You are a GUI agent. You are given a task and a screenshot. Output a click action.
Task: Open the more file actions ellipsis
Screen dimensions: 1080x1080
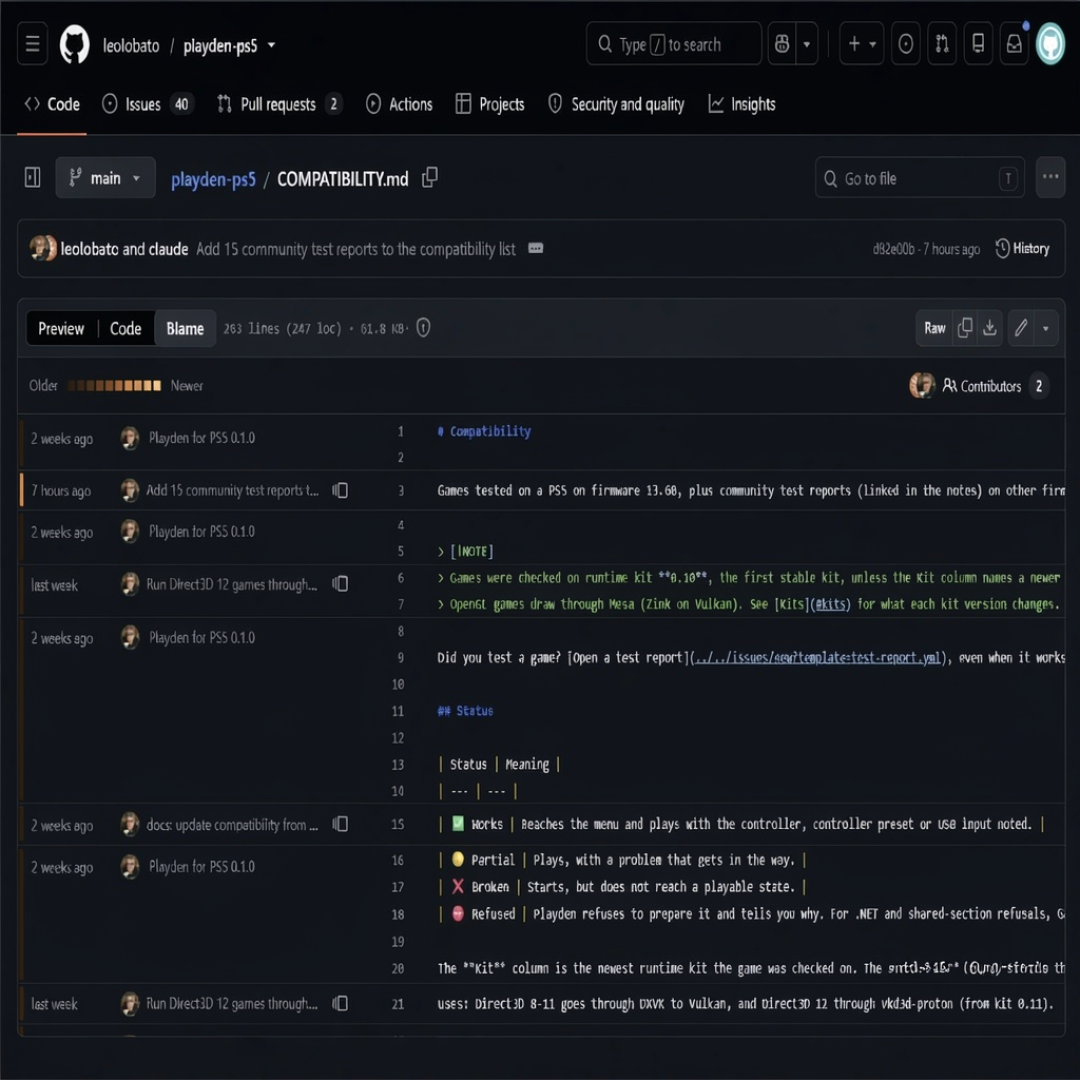pyautogui.click(x=1050, y=177)
